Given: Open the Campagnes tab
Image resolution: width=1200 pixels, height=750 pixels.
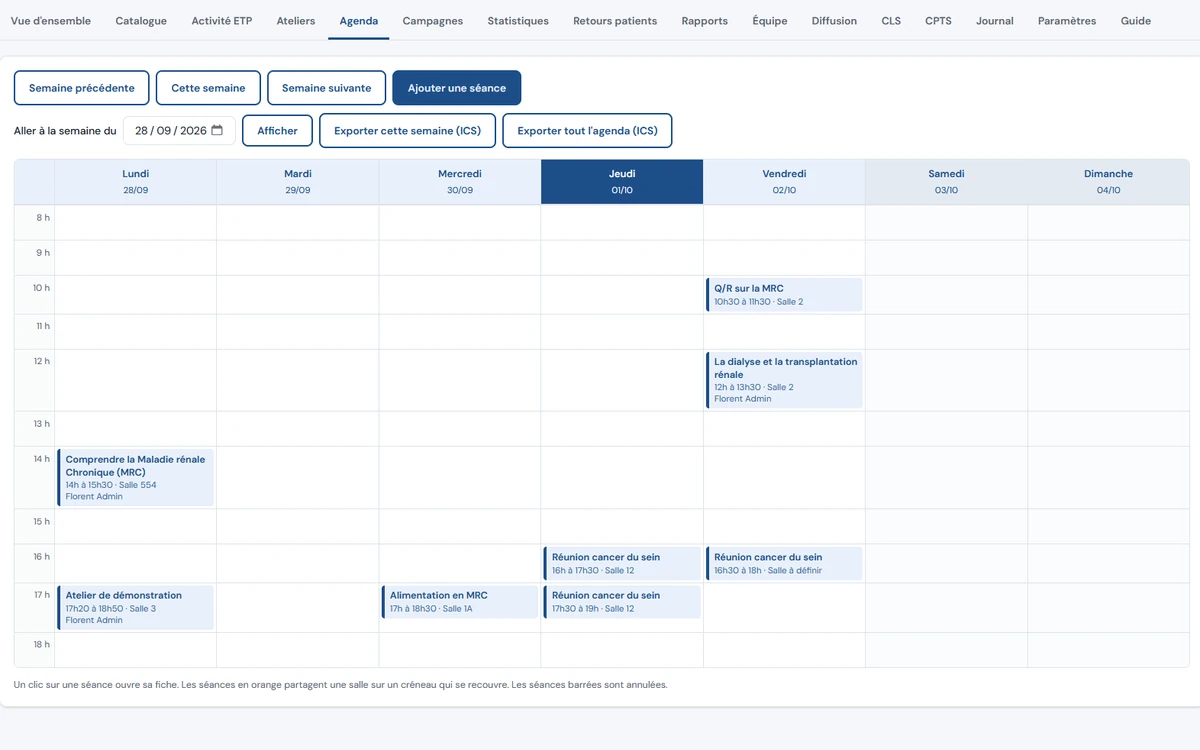Looking at the screenshot, I should tap(433, 21).
